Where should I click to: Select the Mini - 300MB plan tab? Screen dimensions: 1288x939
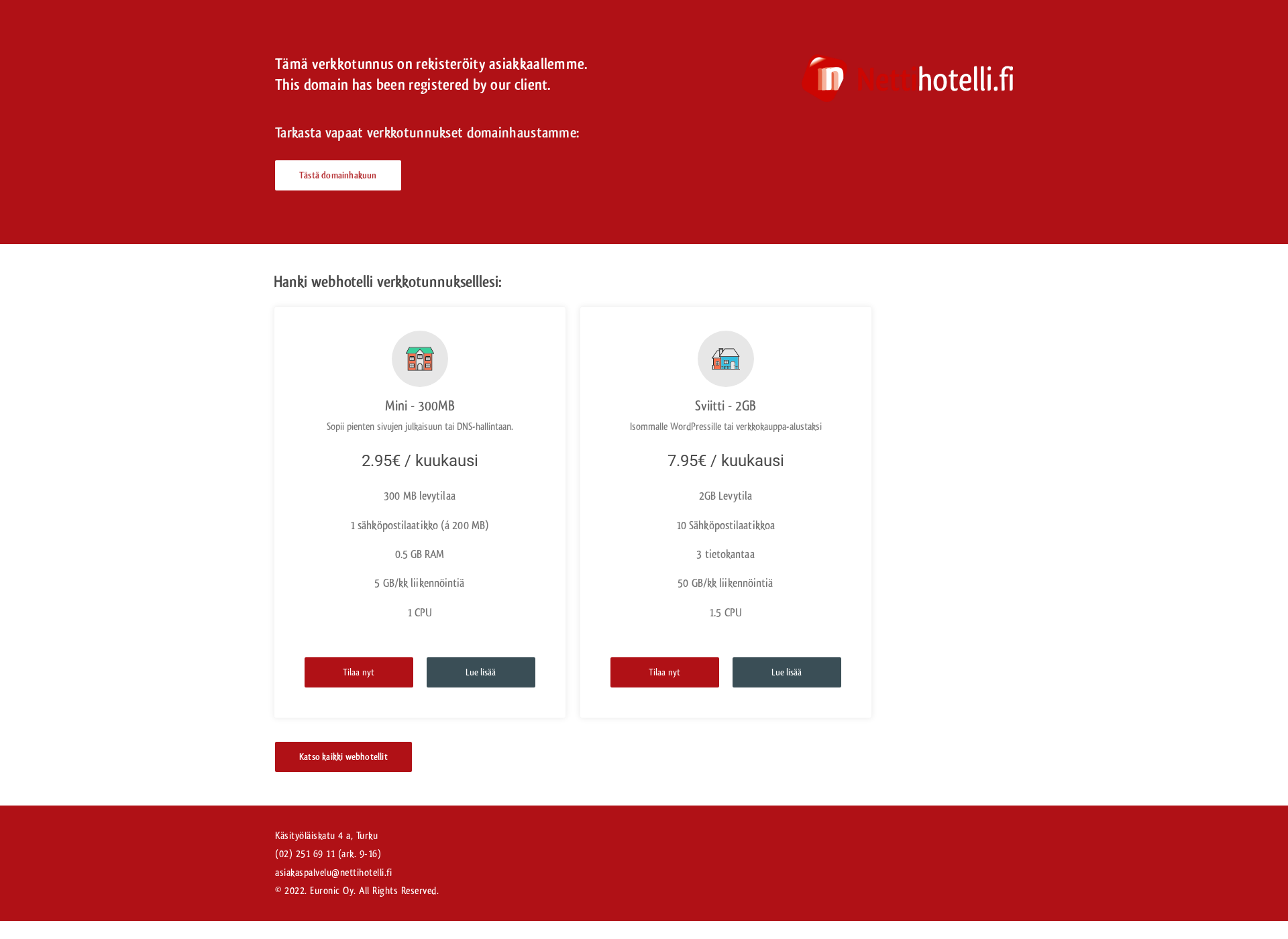point(419,405)
